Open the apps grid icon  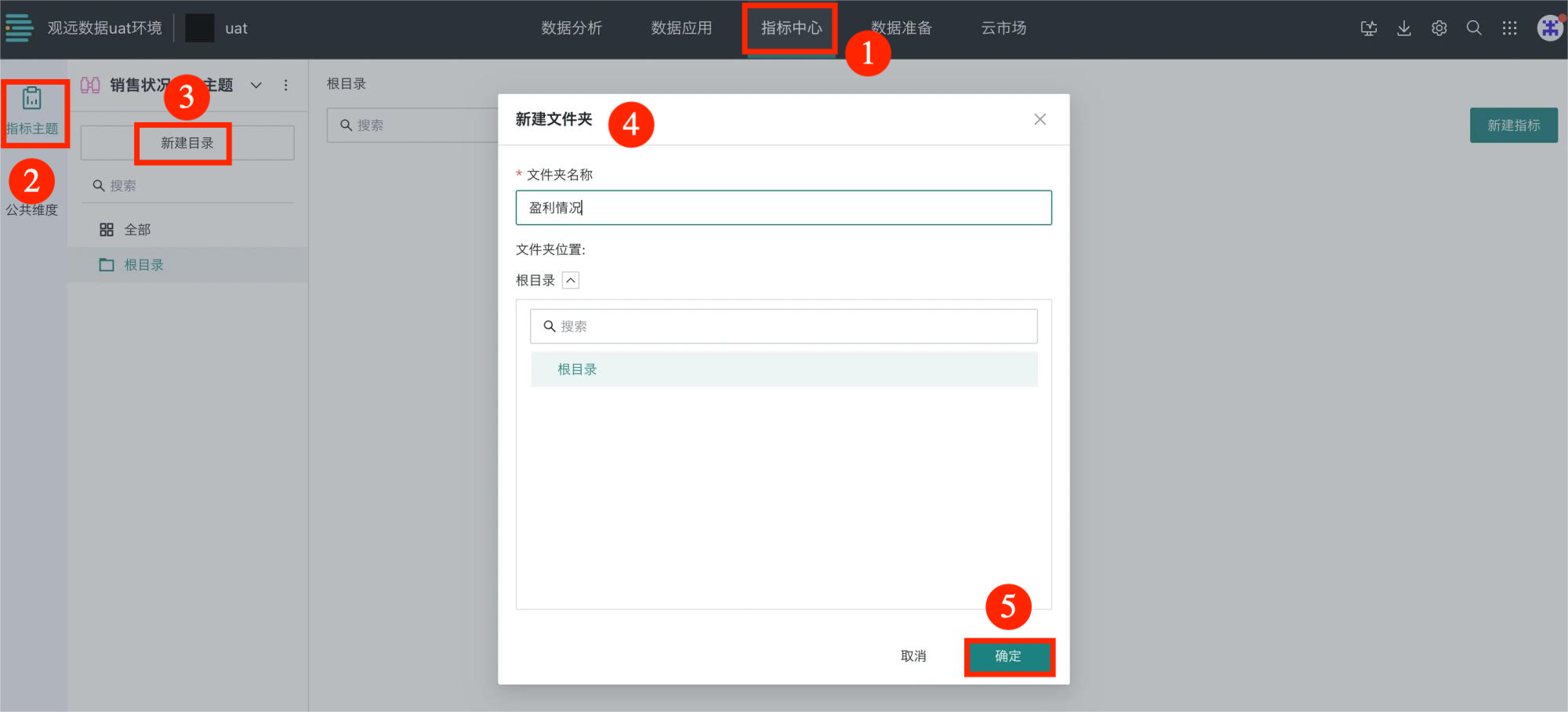tap(1509, 28)
